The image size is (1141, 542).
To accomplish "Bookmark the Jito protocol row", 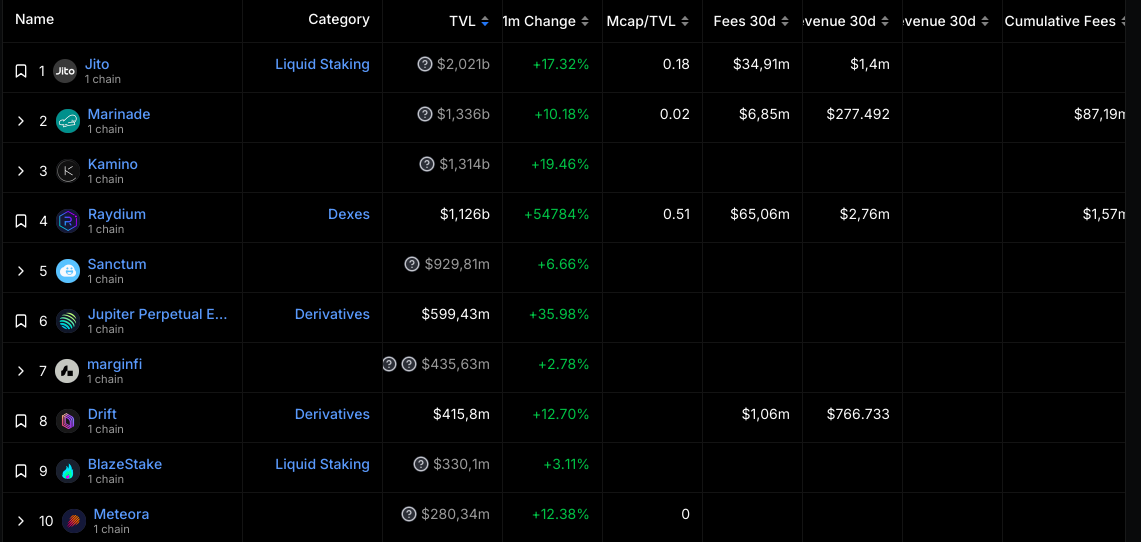I will tap(21, 71).
